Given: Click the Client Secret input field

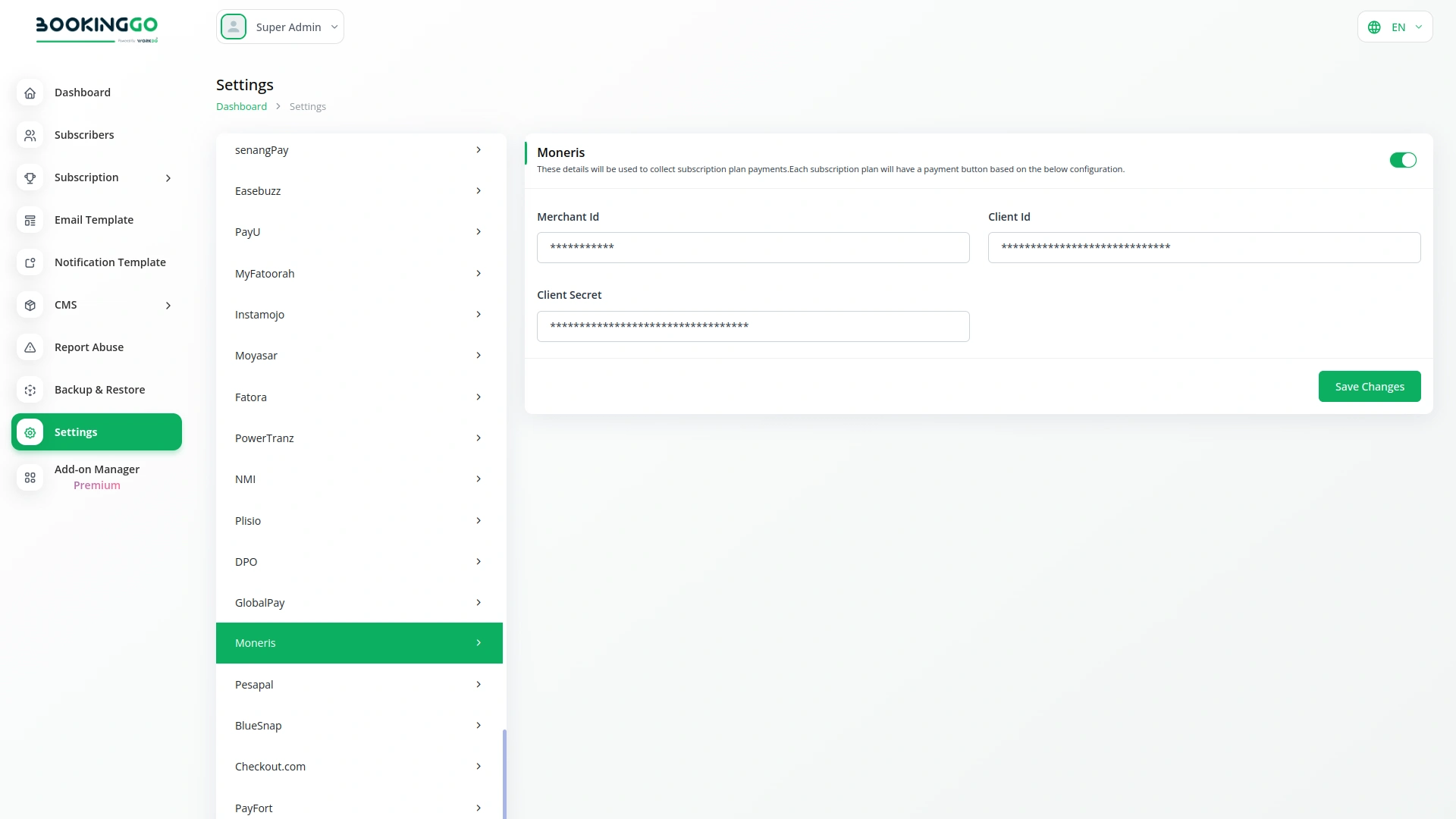Looking at the screenshot, I should point(753,326).
